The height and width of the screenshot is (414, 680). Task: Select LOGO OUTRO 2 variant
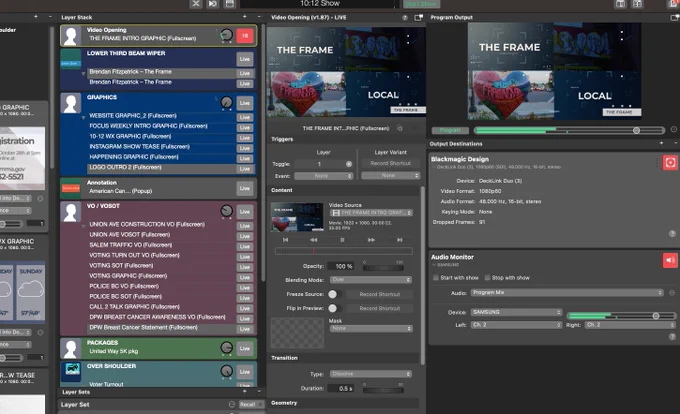125,167
